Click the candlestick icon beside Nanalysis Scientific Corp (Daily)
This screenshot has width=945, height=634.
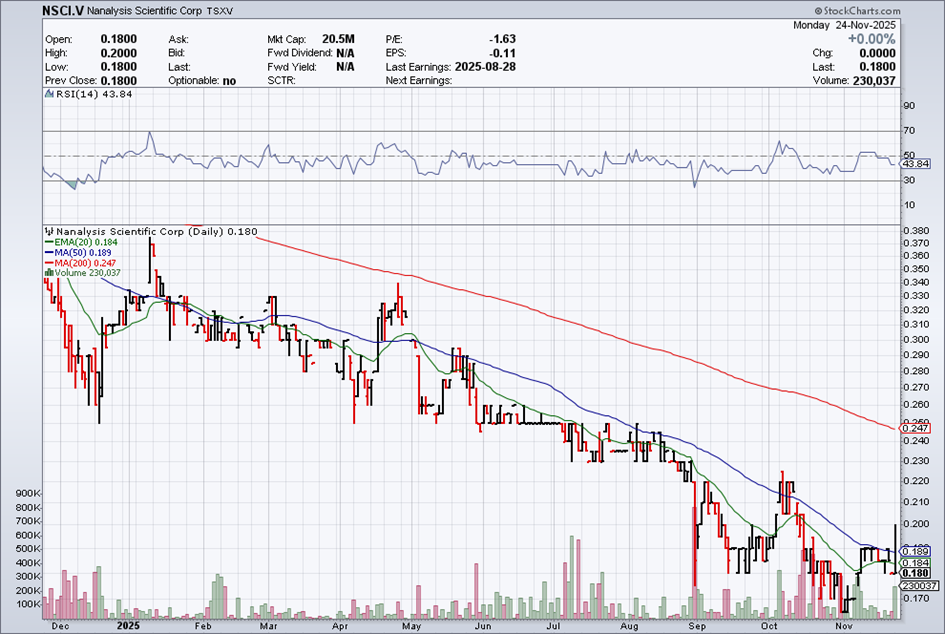[x=49, y=231]
